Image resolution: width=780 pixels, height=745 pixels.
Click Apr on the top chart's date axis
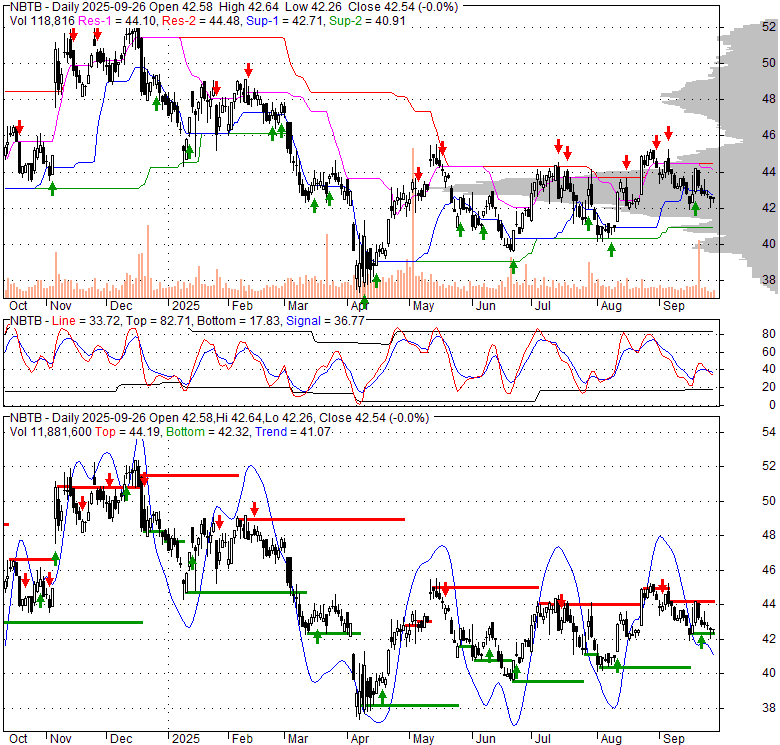click(360, 306)
